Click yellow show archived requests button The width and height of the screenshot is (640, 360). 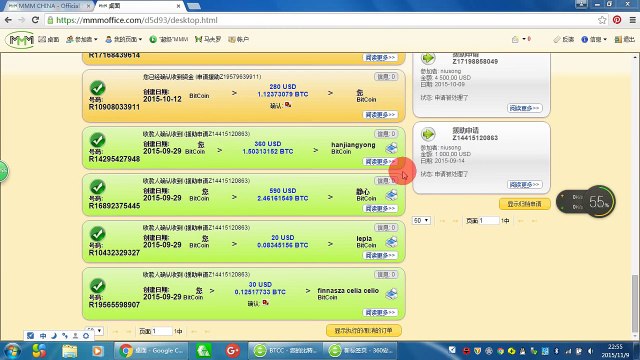(524, 204)
